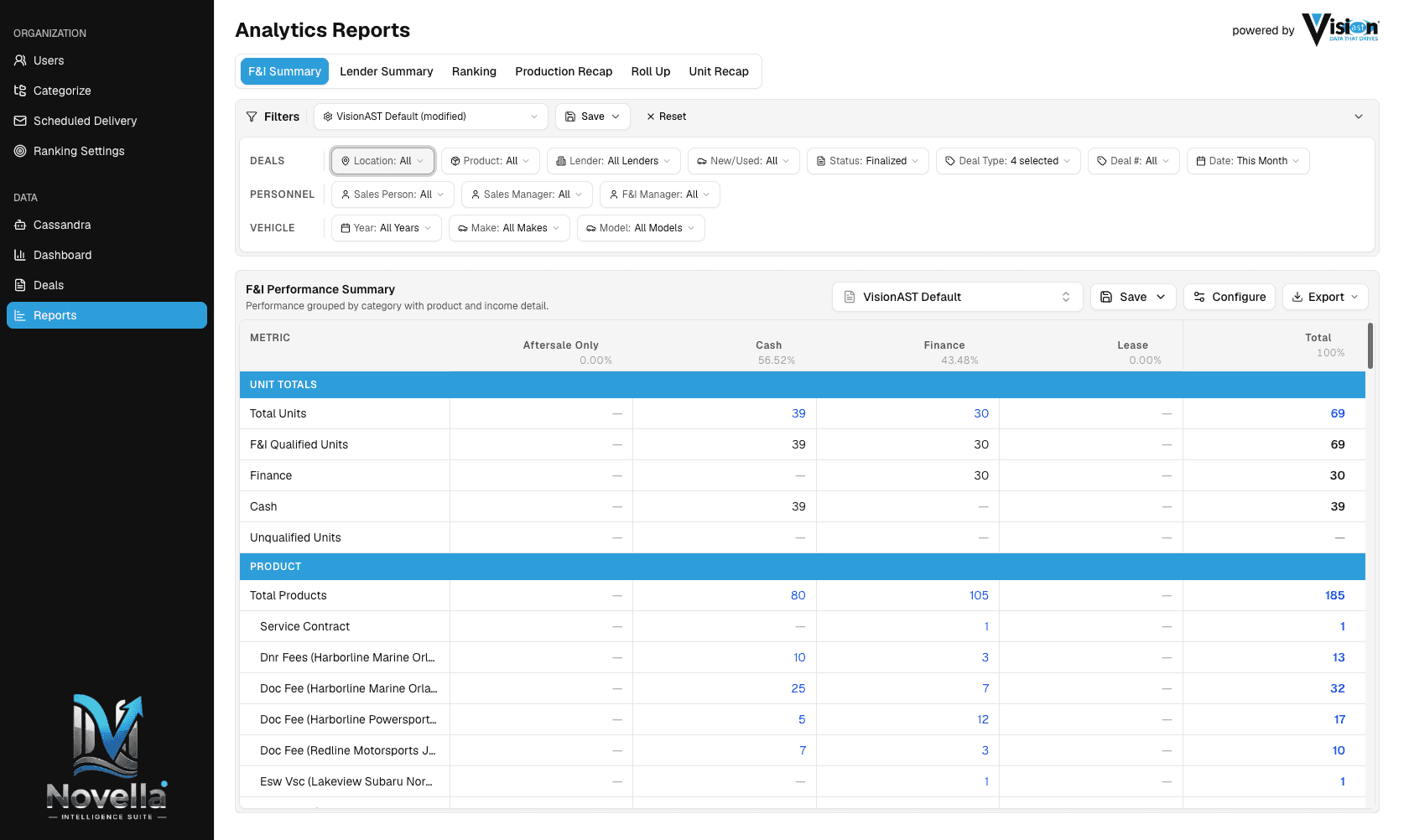Click the Export button
1409x840 pixels.
1325,297
